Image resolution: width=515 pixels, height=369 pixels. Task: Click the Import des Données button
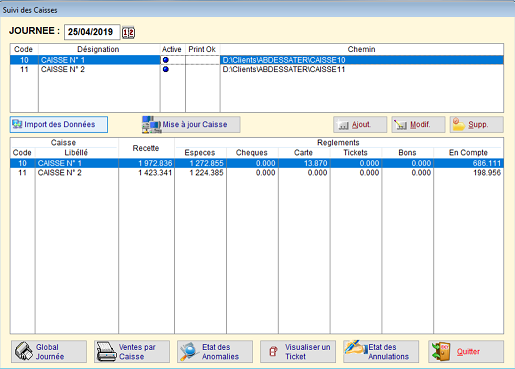tap(59, 124)
